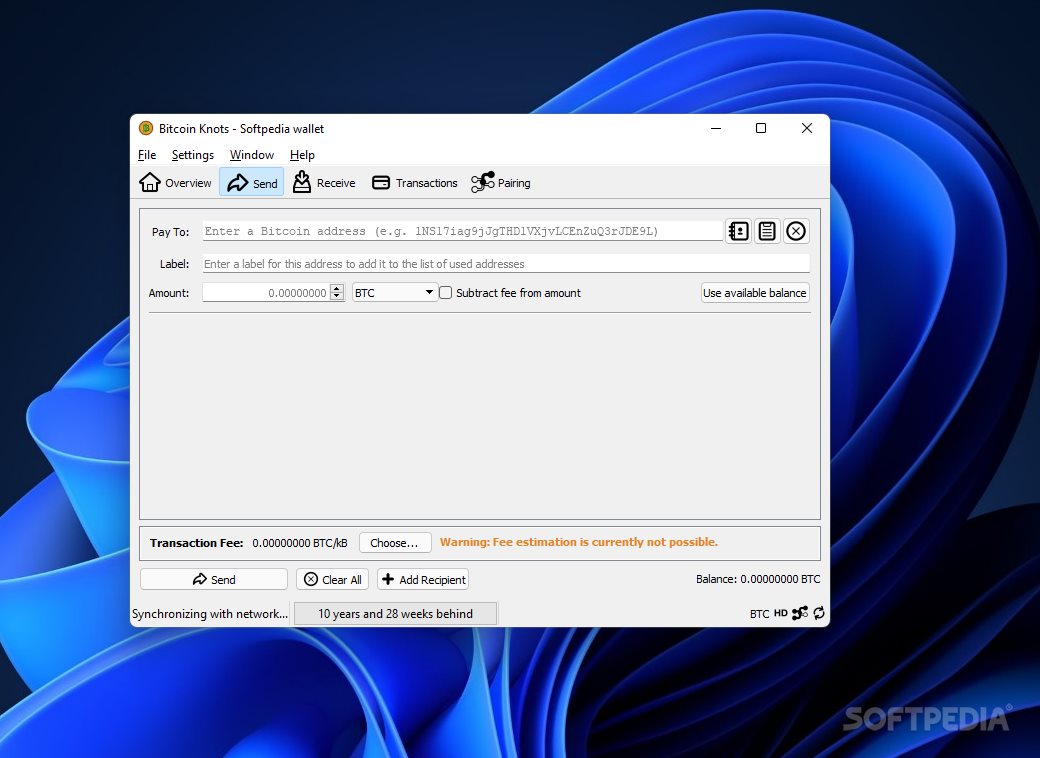1040x758 pixels.
Task: Close the Bitcoin Knots window
Action: 807,128
